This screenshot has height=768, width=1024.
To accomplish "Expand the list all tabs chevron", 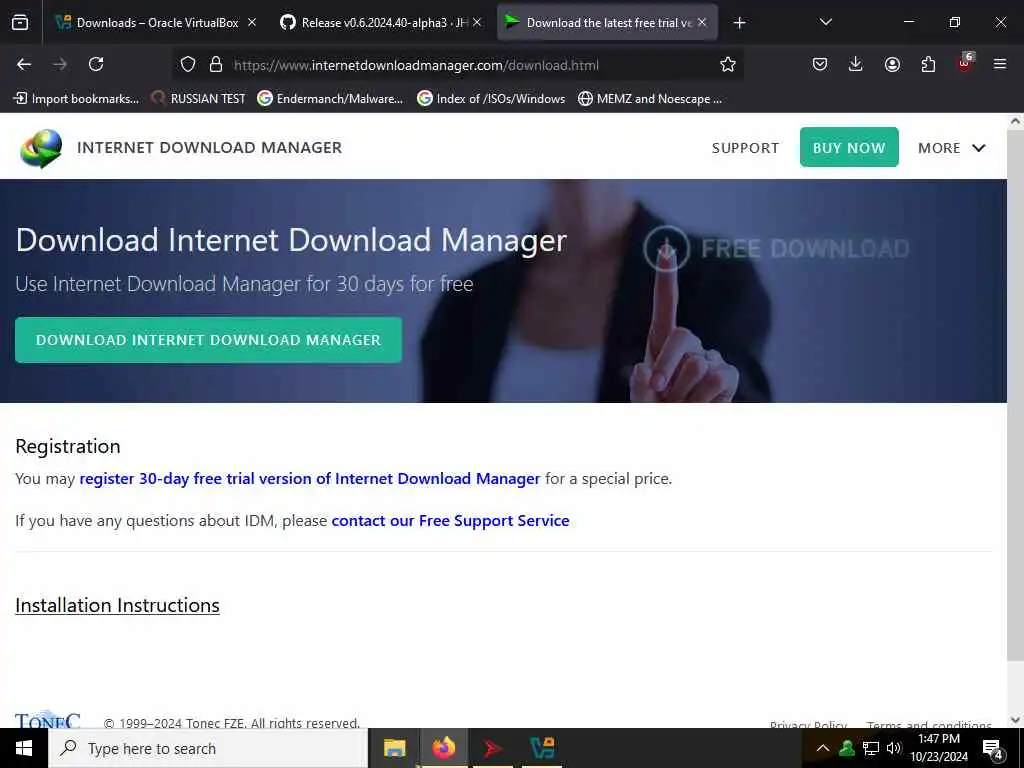I will (825, 22).
